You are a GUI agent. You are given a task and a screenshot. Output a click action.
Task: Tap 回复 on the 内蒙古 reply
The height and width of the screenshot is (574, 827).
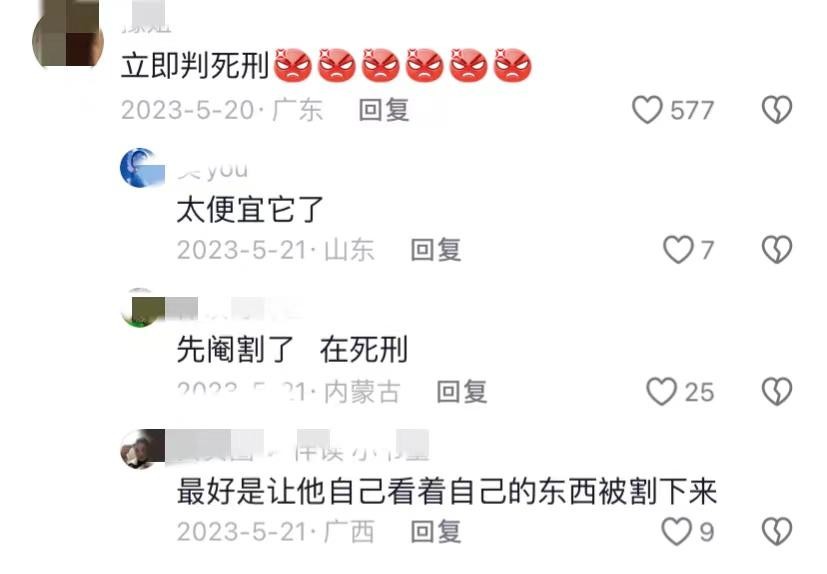click(462, 392)
